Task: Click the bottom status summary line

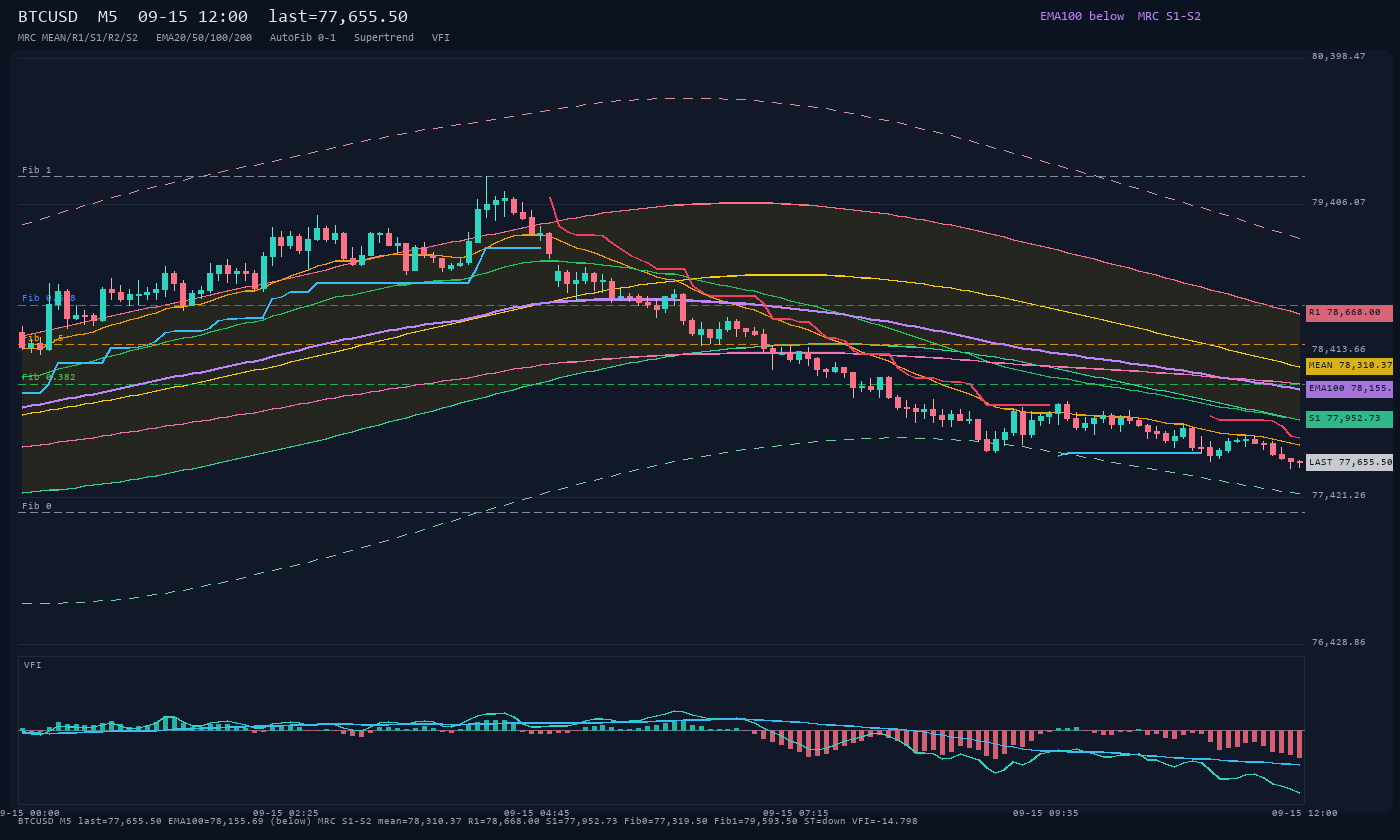Action: (468, 821)
